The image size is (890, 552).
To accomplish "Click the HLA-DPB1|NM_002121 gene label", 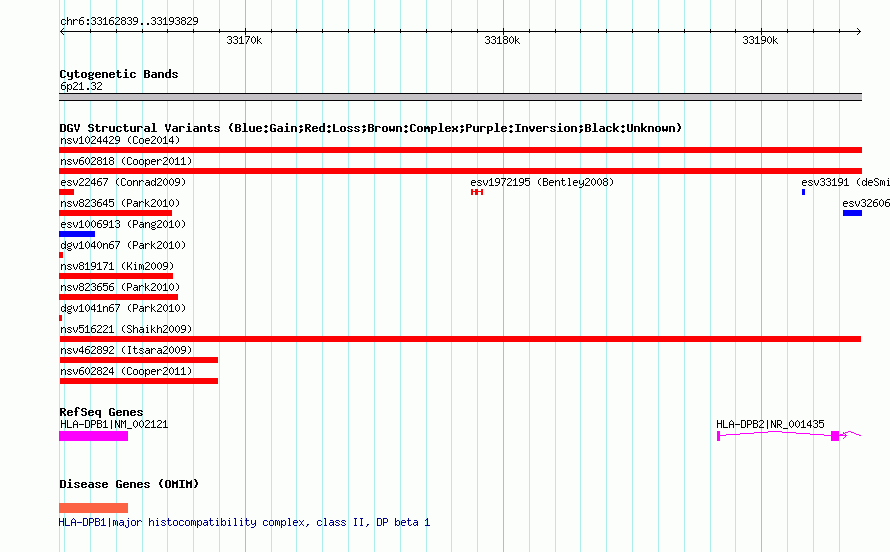I will tap(114, 424).
